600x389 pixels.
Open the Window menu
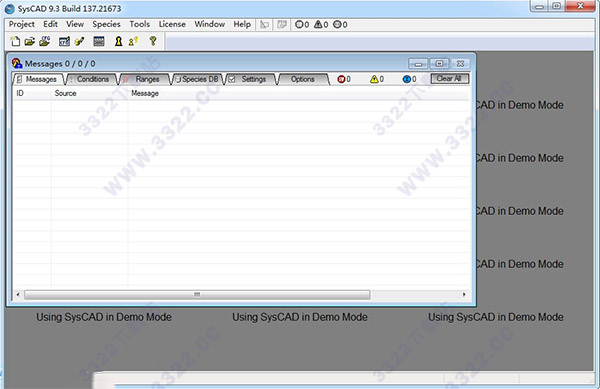(x=210, y=24)
